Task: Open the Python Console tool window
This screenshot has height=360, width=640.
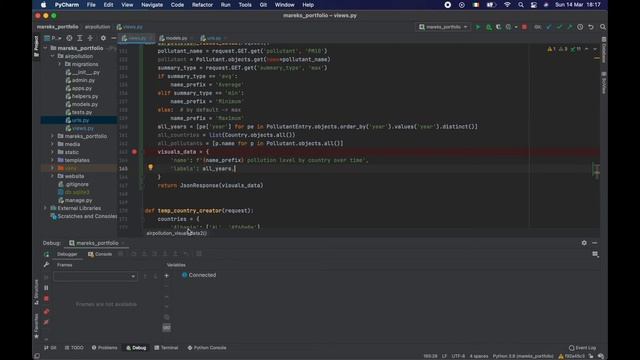Action: (x=207, y=348)
